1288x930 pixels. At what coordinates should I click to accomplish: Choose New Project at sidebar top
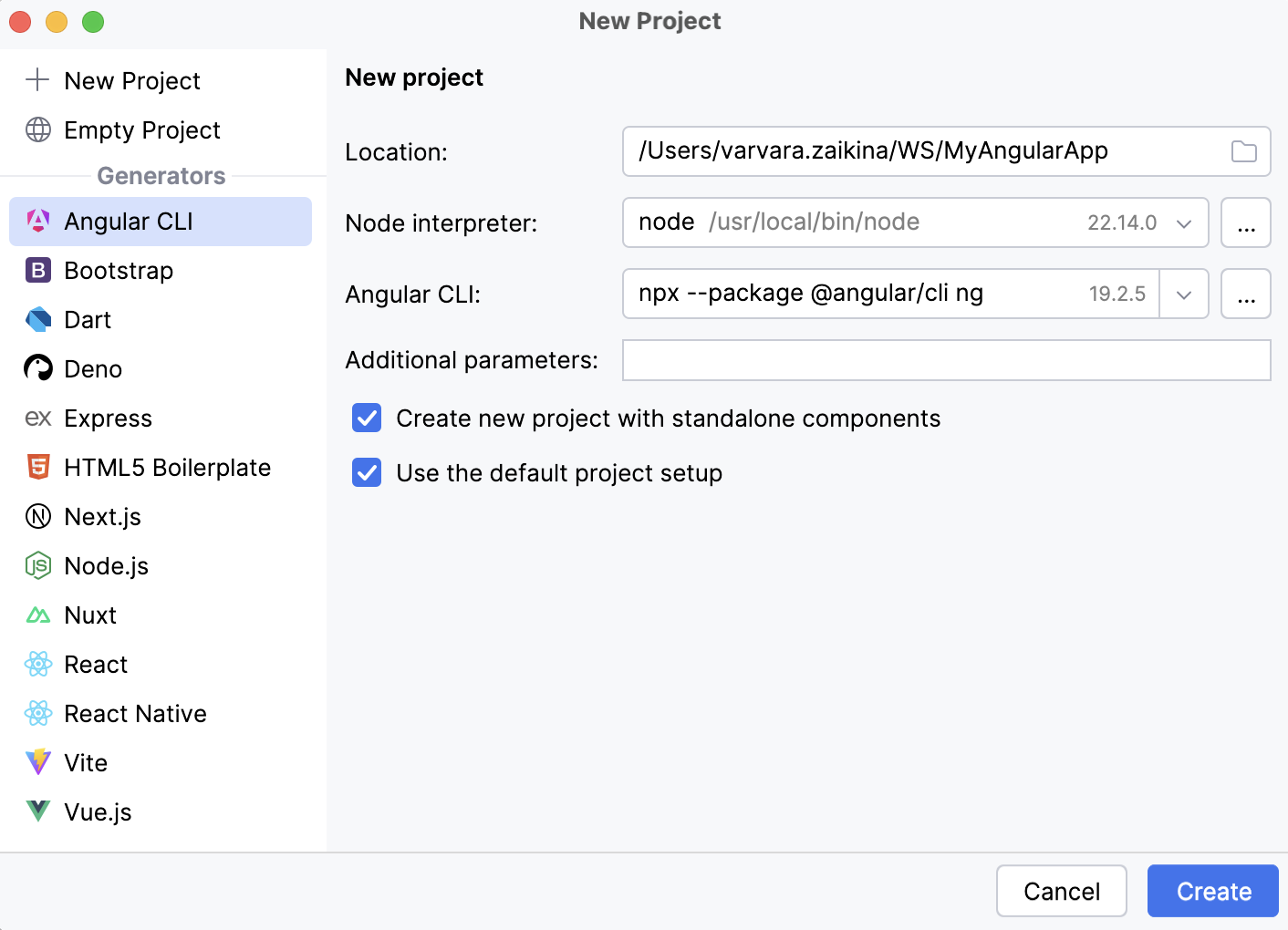tap(131, 80)
